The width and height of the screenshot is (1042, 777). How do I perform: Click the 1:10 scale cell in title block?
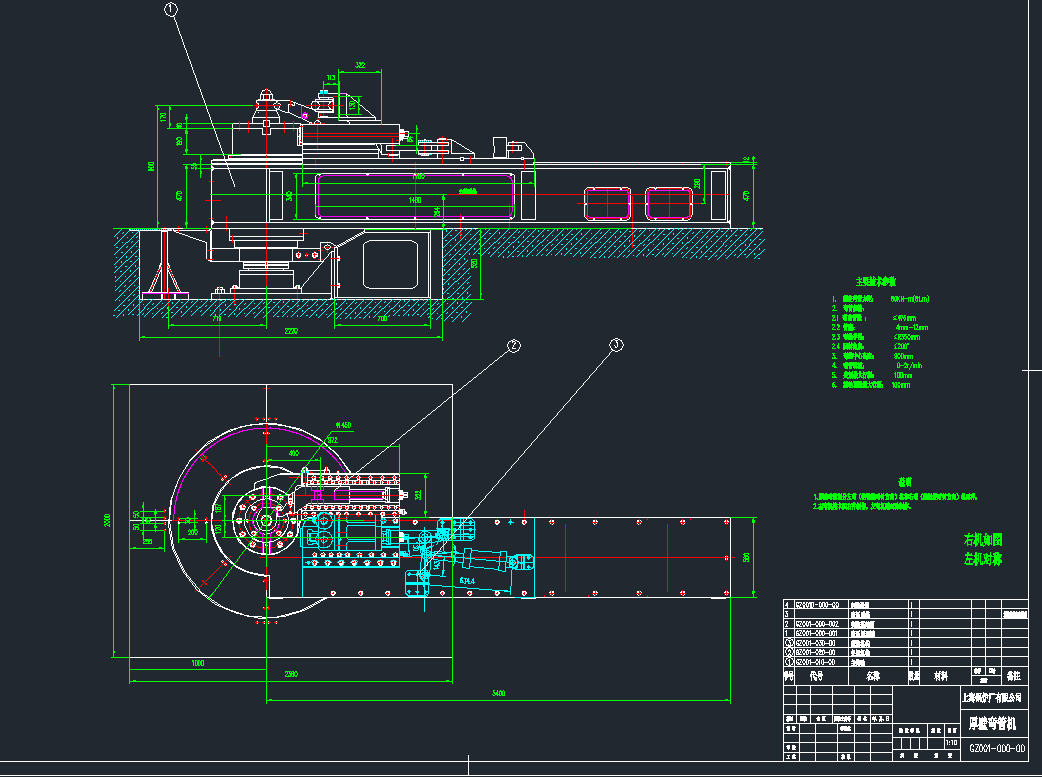(950, 742)
